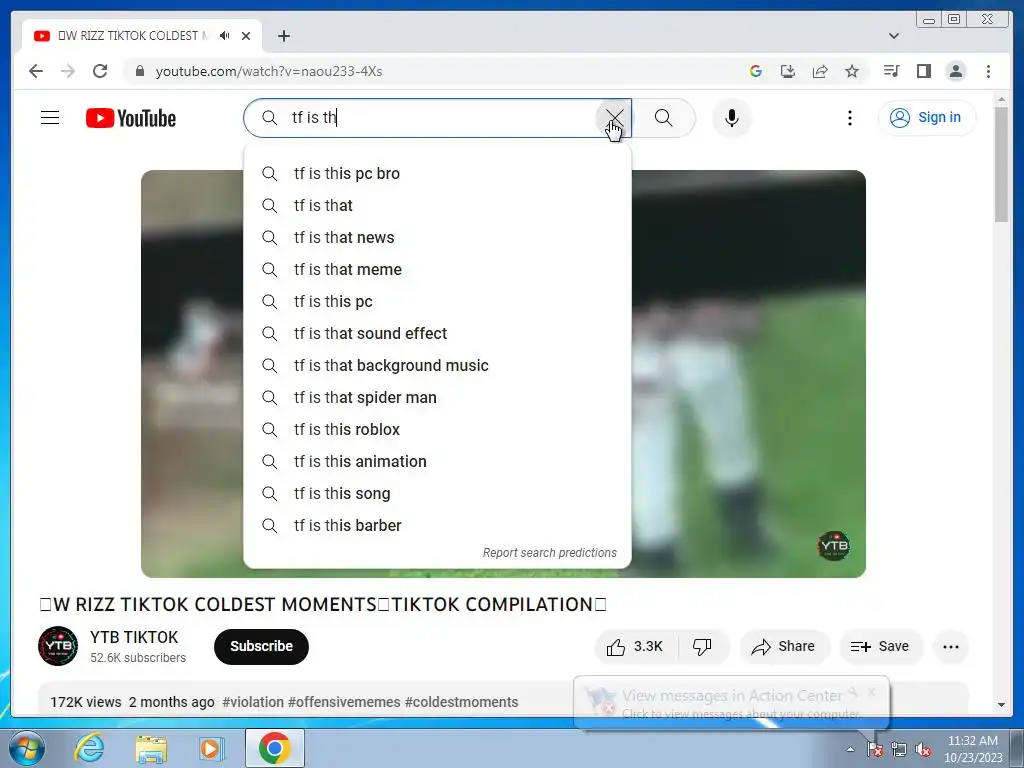Start search with your voice microphone

click(x=731, y=118)
